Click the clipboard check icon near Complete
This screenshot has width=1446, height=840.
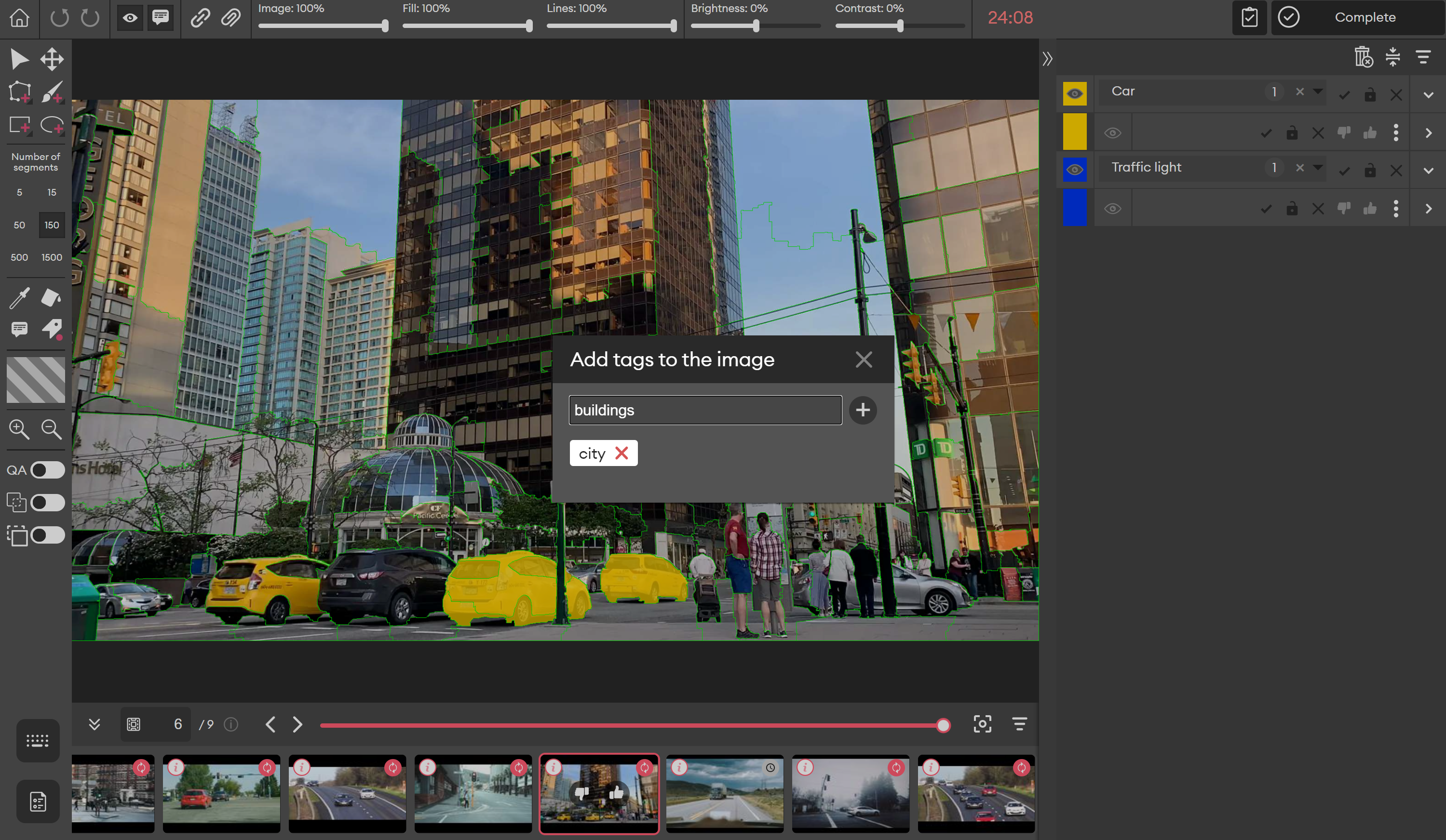coord(1249,17)
